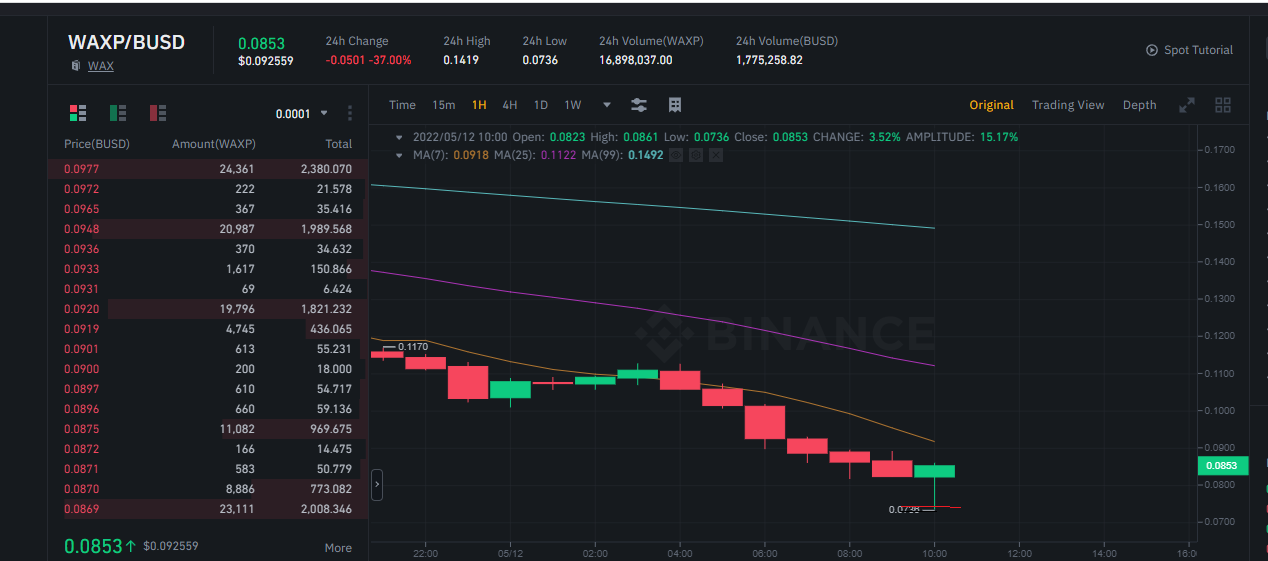Viewport: 1268px width, 561px height.
Task: Select the 4H interval
Action: point(510,105)
